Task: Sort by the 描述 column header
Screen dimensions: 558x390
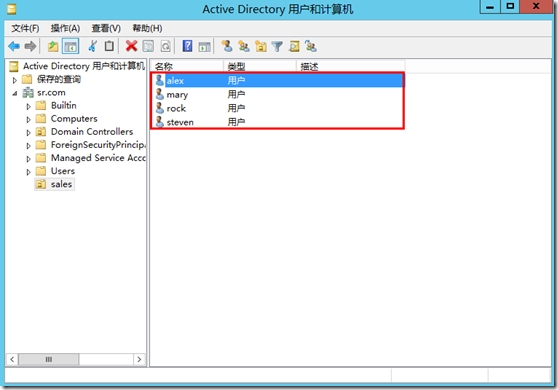Action: coord(351,66)
